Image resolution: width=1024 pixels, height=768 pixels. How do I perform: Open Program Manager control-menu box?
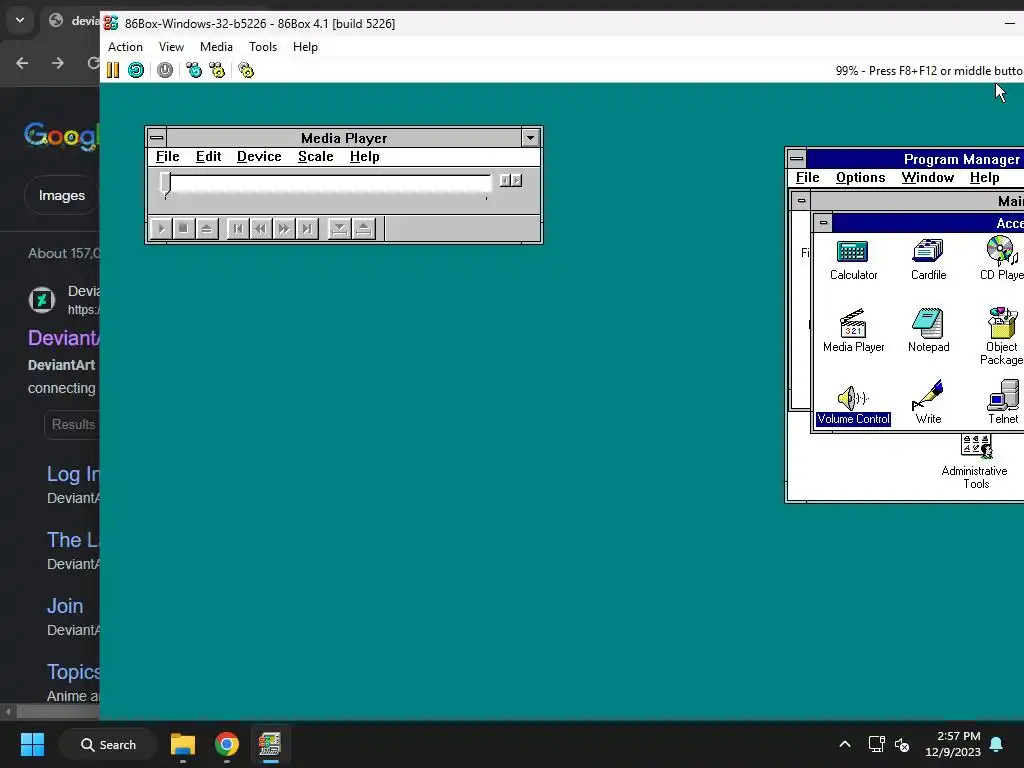pyautogui.click(x=797, y=159)
